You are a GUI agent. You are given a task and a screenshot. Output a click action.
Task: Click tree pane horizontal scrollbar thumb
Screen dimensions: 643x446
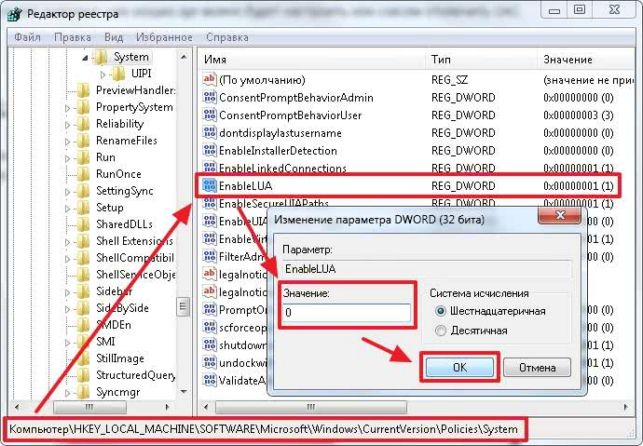[x=89, y=407]
